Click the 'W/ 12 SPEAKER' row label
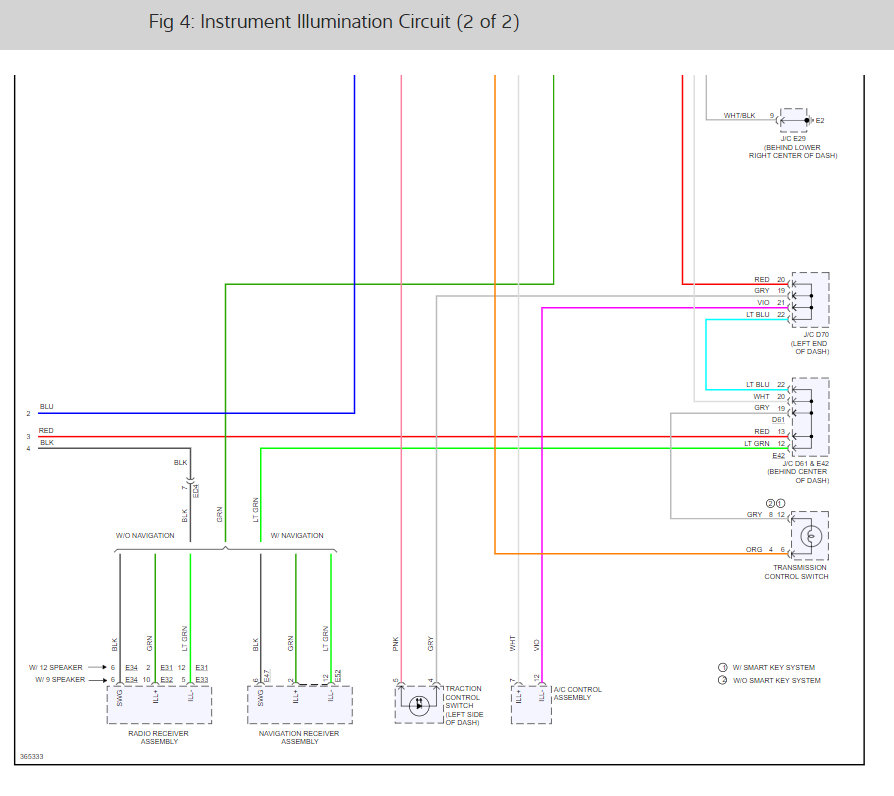This screenshot has height=796, width=894. (55, 667)
